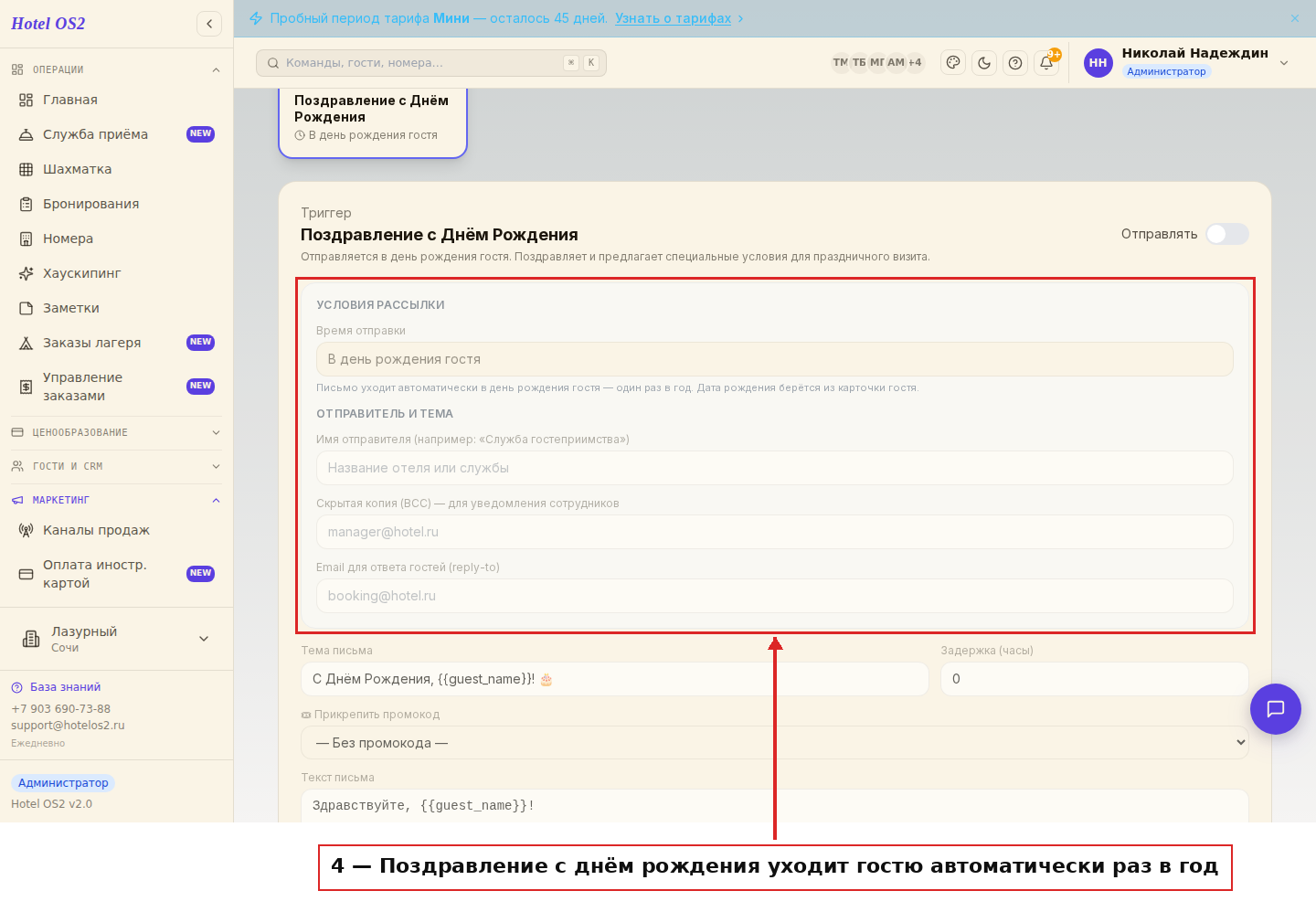Click the Администратор role badge in sidebar
This screenshot has height=912, width=1316.
[x=63, y=783]
